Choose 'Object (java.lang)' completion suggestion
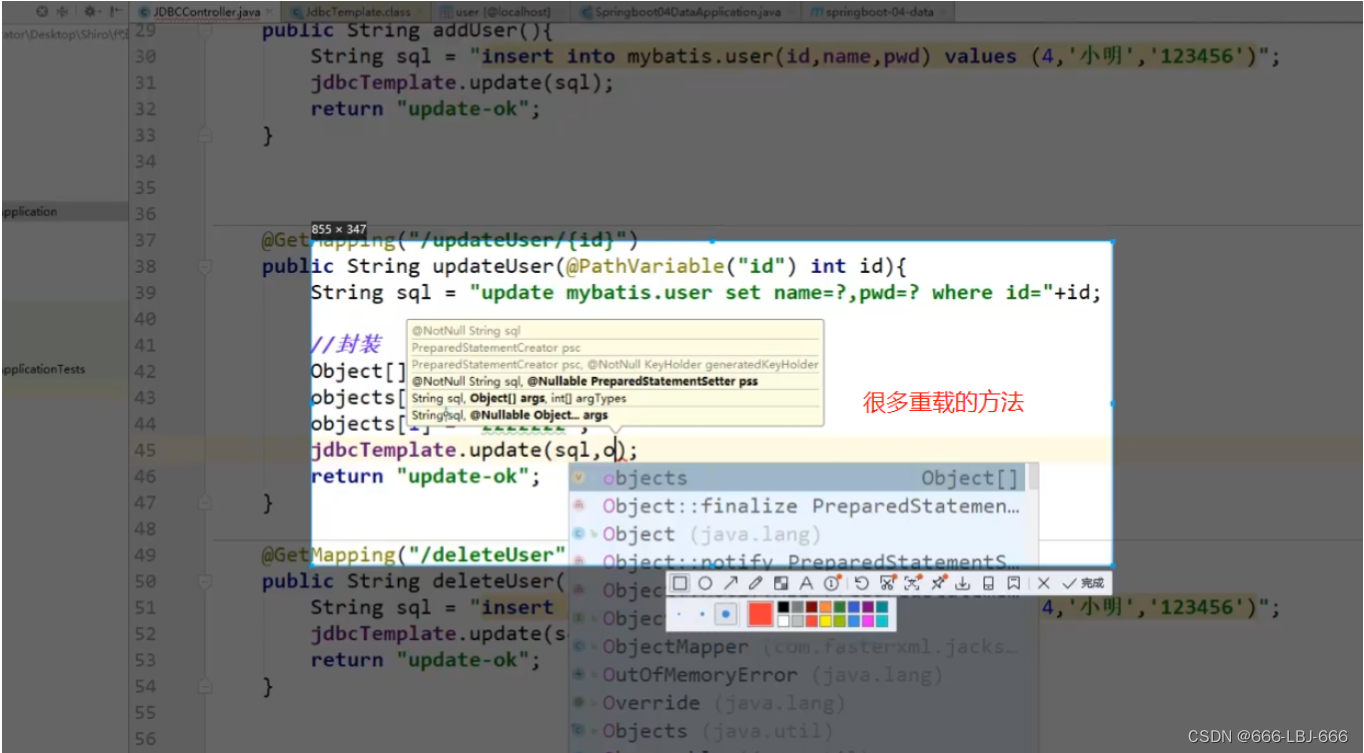Viewport: 1364px width, 753px height. click(x=797, y=534)
